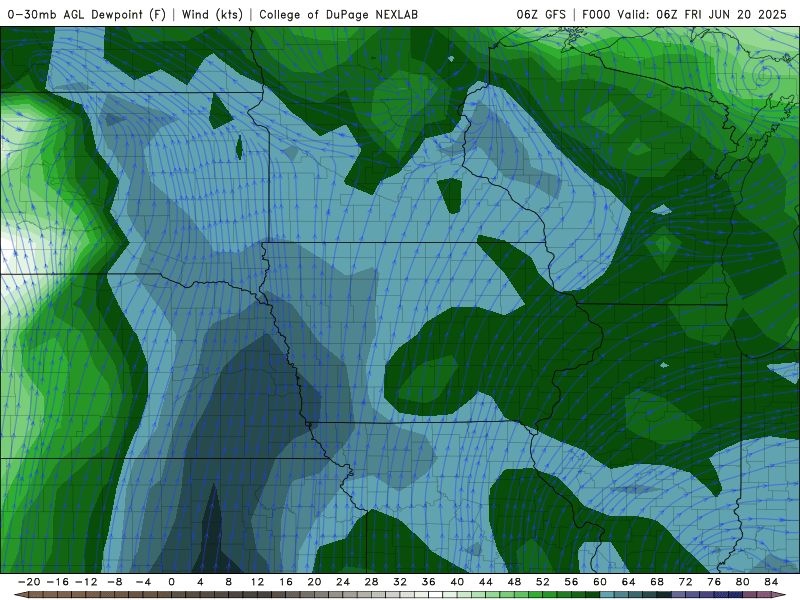800x600 pixels.
Task: Click the color bar swatch beneath the 48 label
Action: (x=521, y=595)
